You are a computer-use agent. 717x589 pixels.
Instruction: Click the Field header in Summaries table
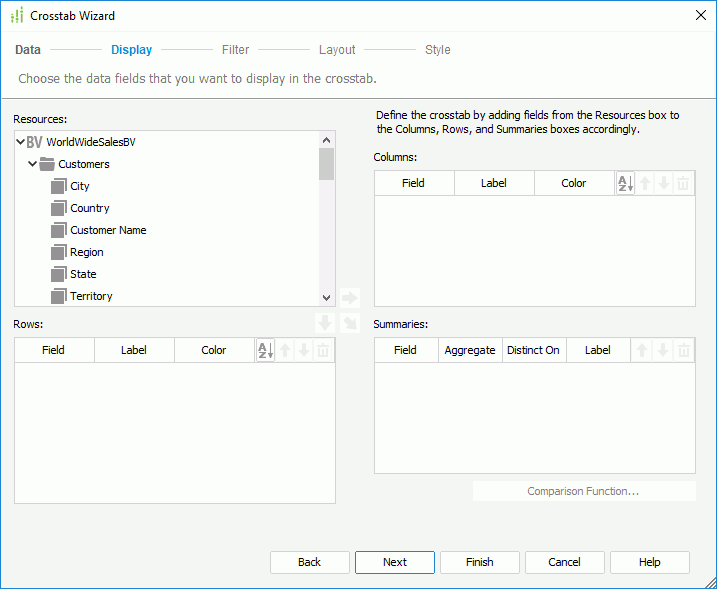[406, 350]
